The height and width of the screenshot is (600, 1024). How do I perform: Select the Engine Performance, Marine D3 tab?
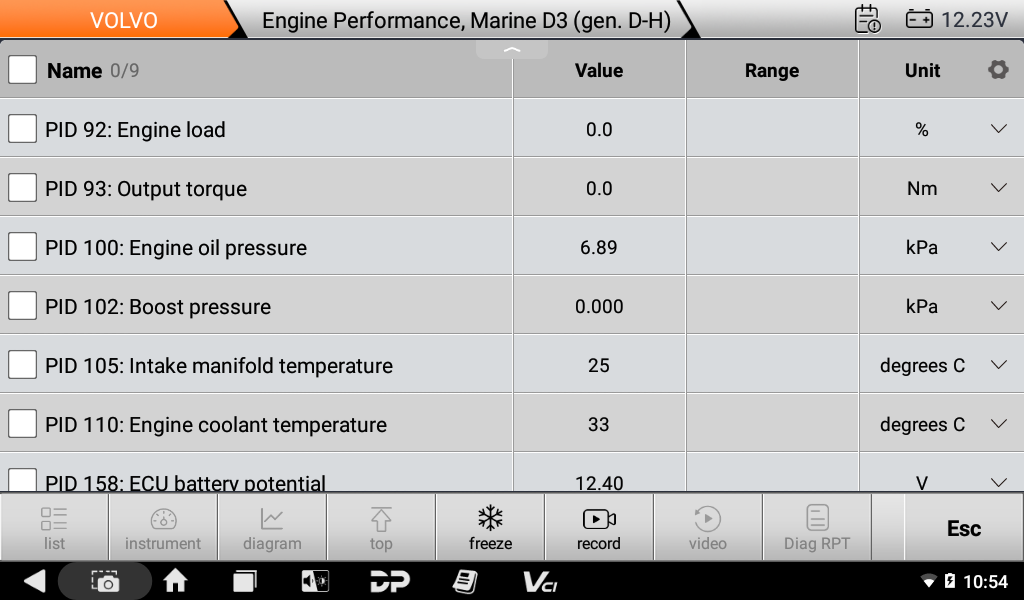466,20
